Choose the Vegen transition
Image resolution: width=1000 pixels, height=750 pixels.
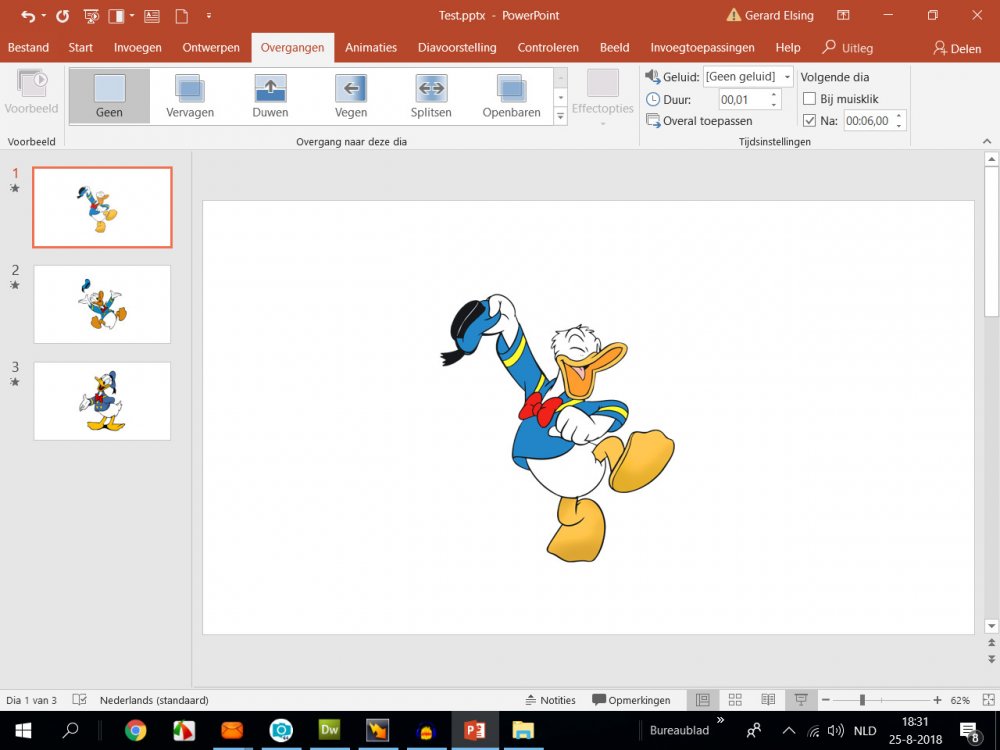click(351, 96)
